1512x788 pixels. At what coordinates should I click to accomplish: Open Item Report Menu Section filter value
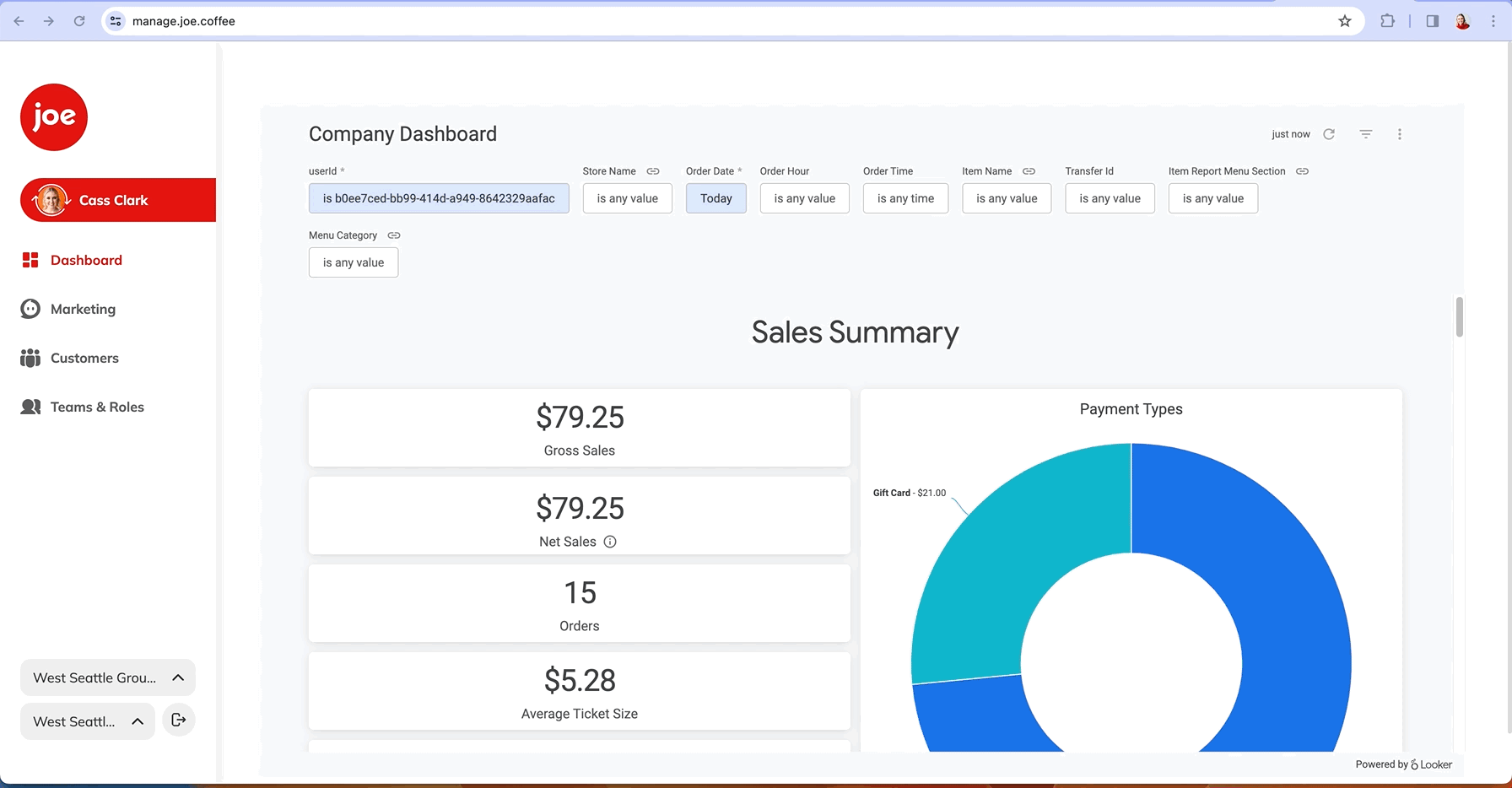[1213, 198]
